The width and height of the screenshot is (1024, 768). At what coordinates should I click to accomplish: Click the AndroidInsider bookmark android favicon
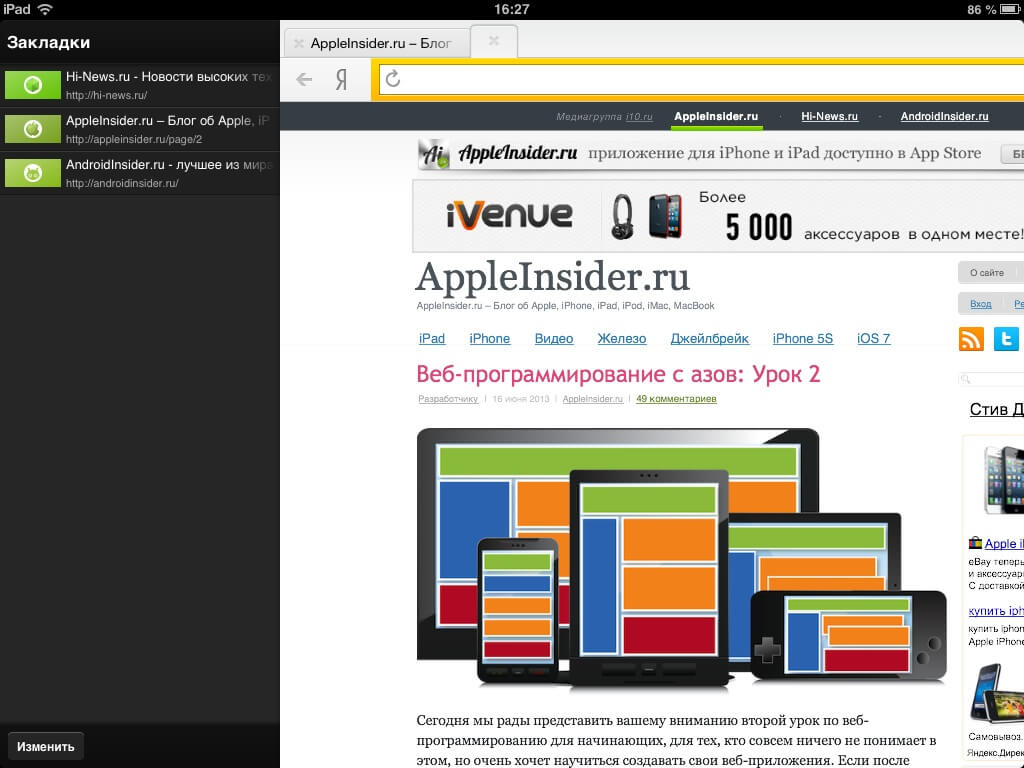click(33, 173)
